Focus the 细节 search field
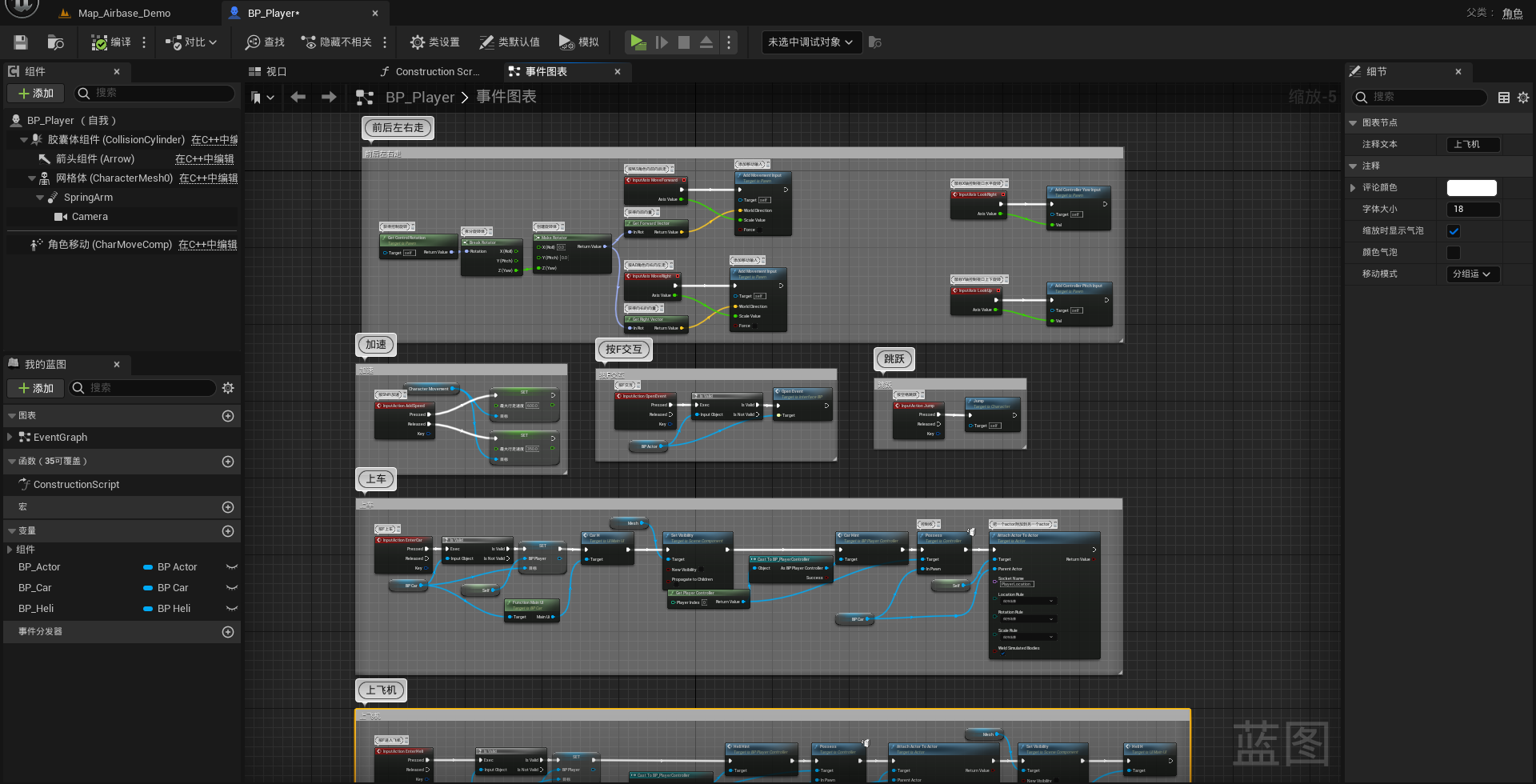Screen dimensions: 1536x784 pyautogui.click(x=1420, y=97)
